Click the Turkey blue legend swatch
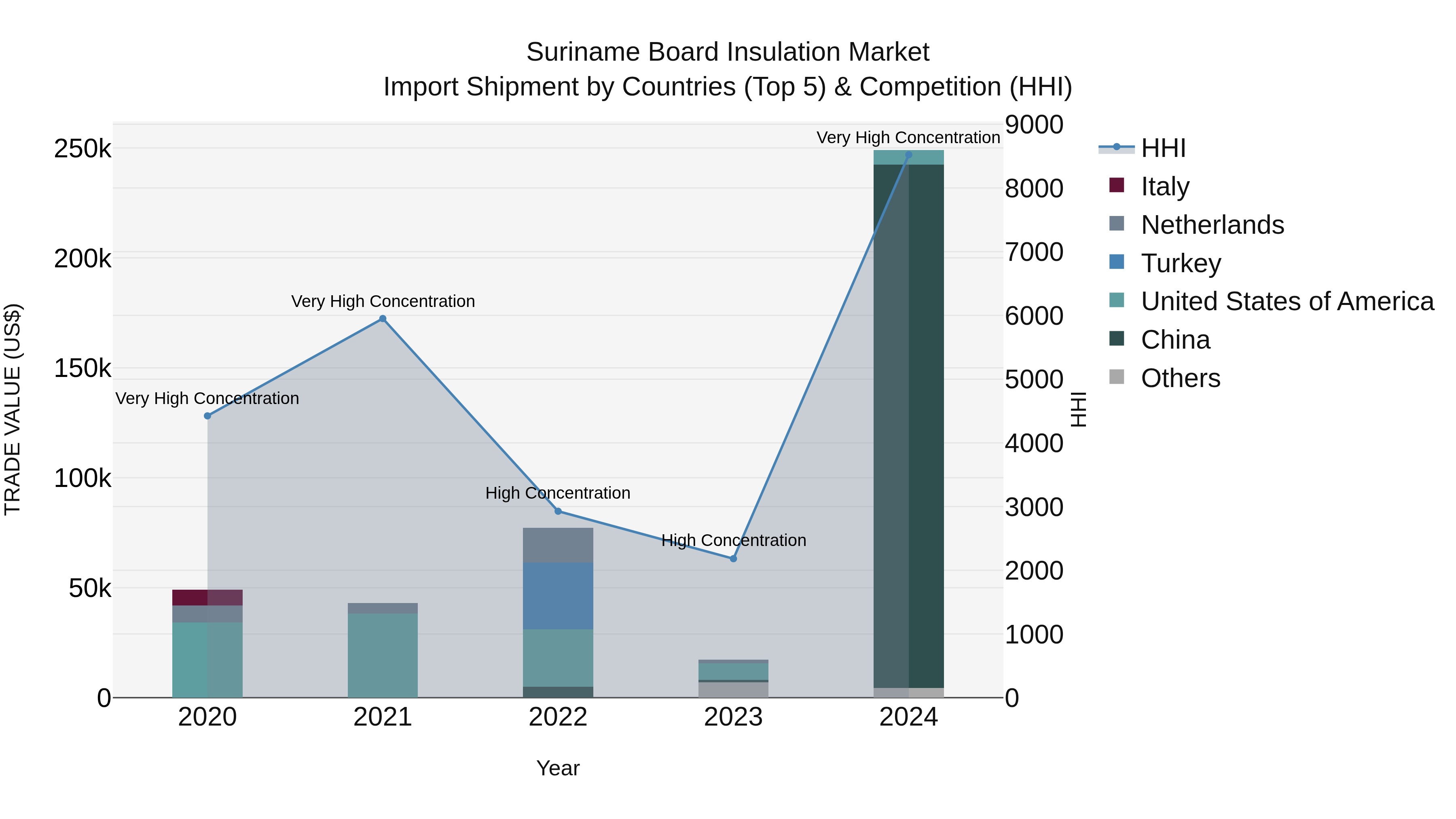This screenshot has height=819, width=1456. [1117, 262]
